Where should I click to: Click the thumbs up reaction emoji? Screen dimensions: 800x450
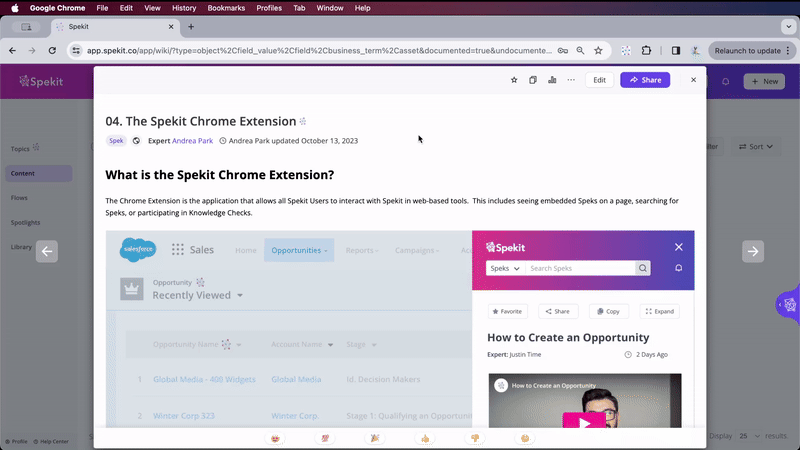pos(425,438)
